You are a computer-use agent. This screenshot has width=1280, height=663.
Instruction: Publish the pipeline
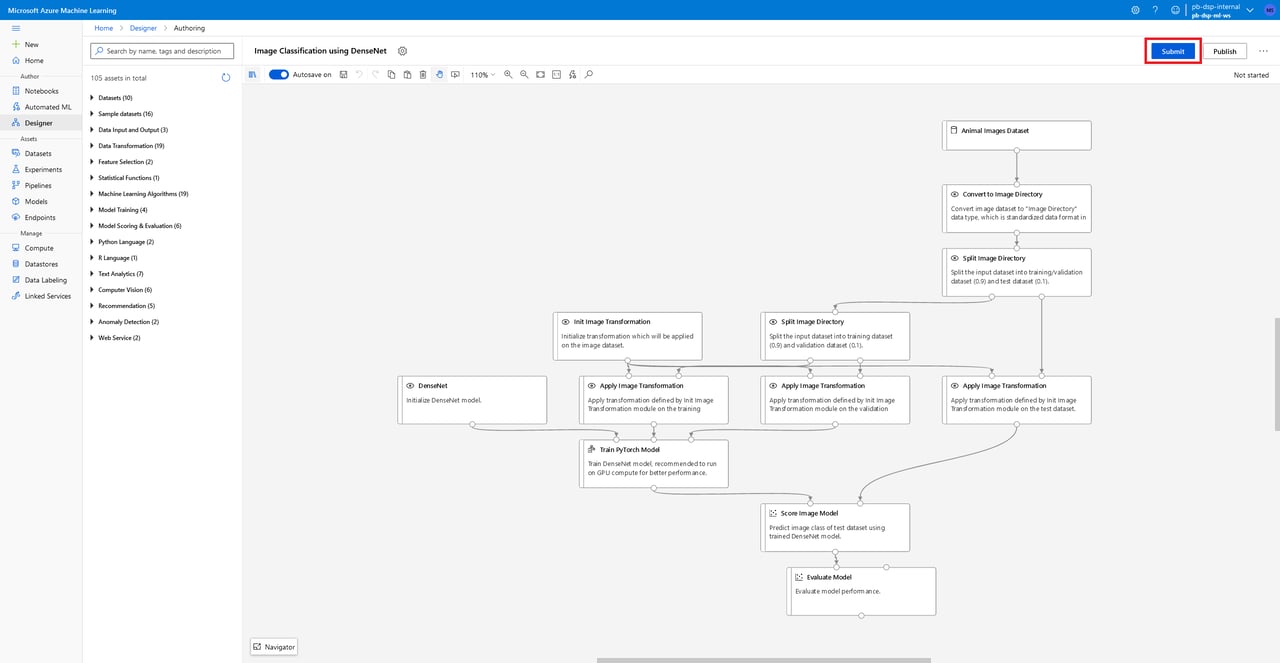tap(1224, 50)
